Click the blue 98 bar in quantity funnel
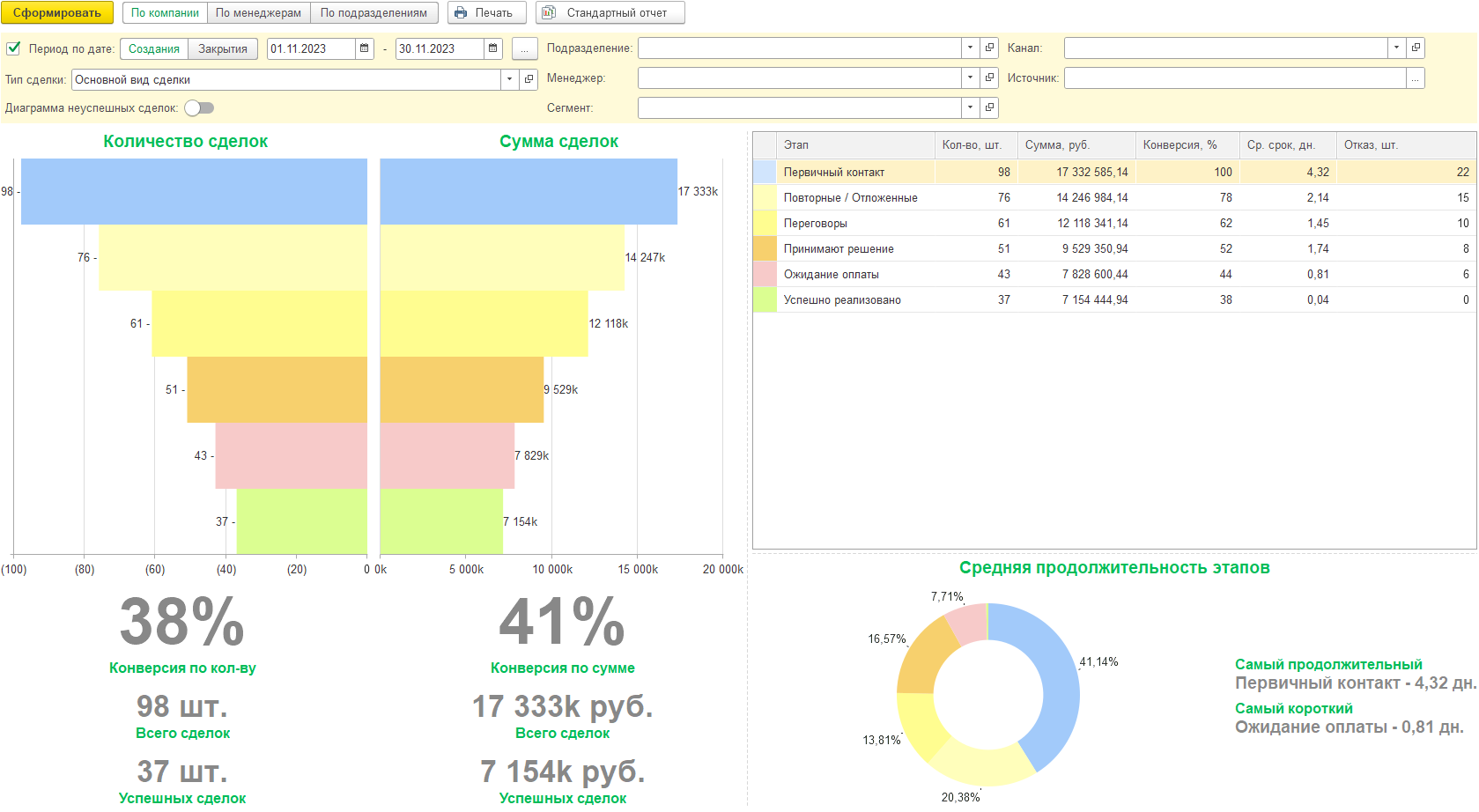Viewport: 1479px width, 812px height. [194, 191]
